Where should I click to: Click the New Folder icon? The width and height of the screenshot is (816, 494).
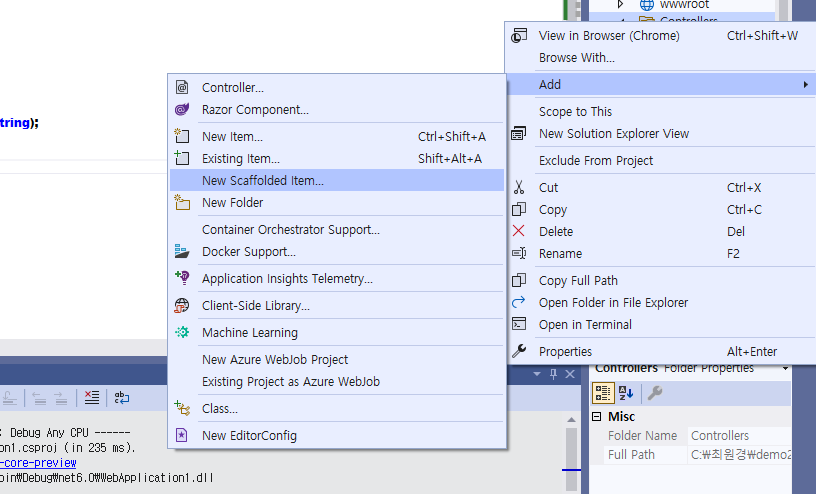tap(182, 202)
